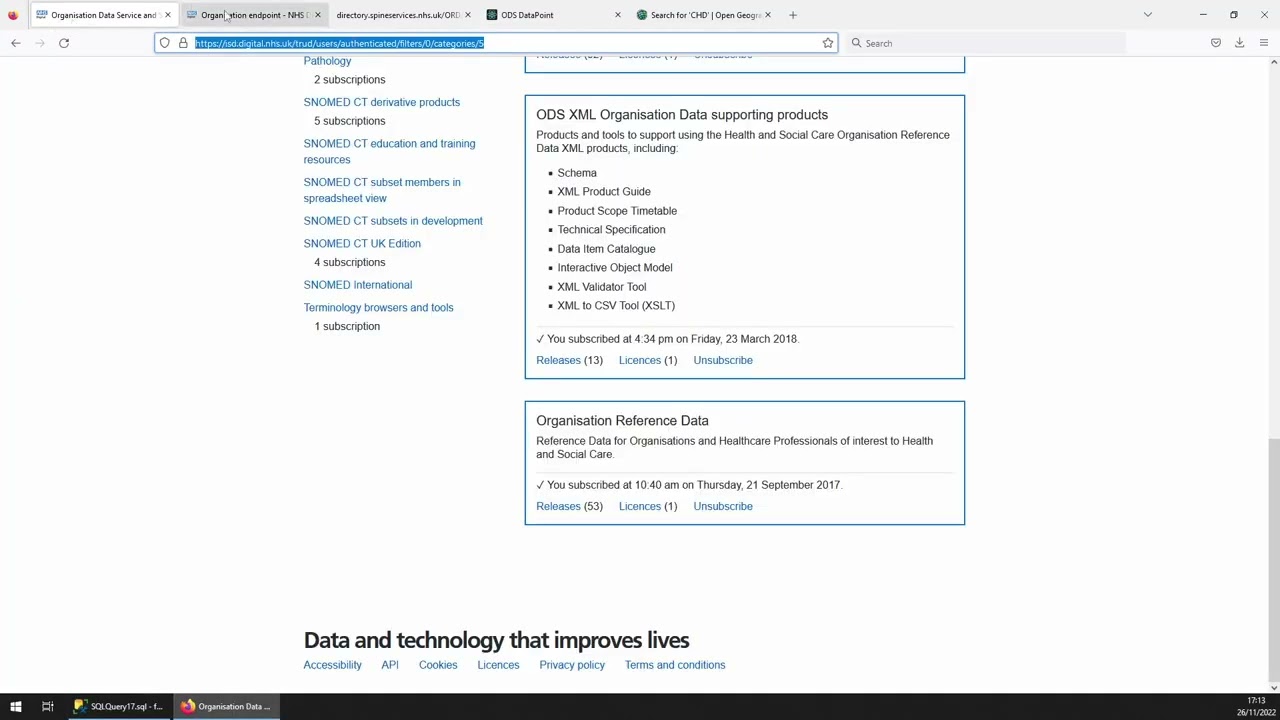This screenshot has width=1280, height=720.
Task: View site security padlock information
Action: (183, 43)
